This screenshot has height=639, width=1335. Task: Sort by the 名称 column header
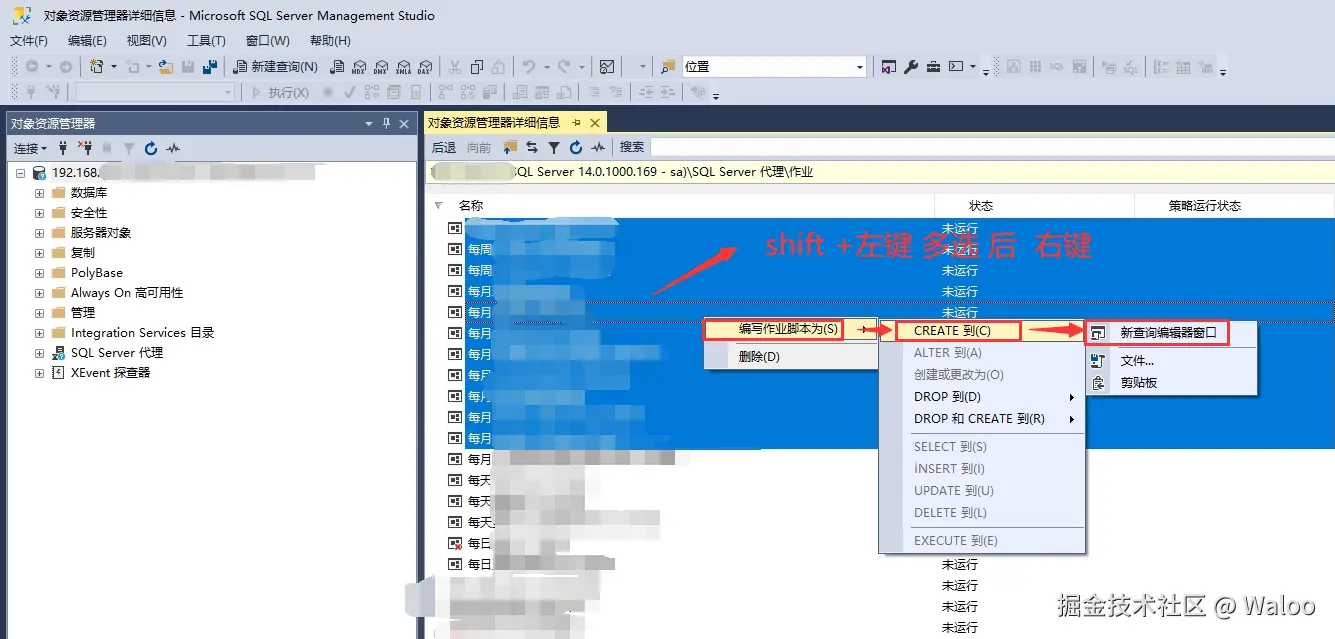coord(471,205)
